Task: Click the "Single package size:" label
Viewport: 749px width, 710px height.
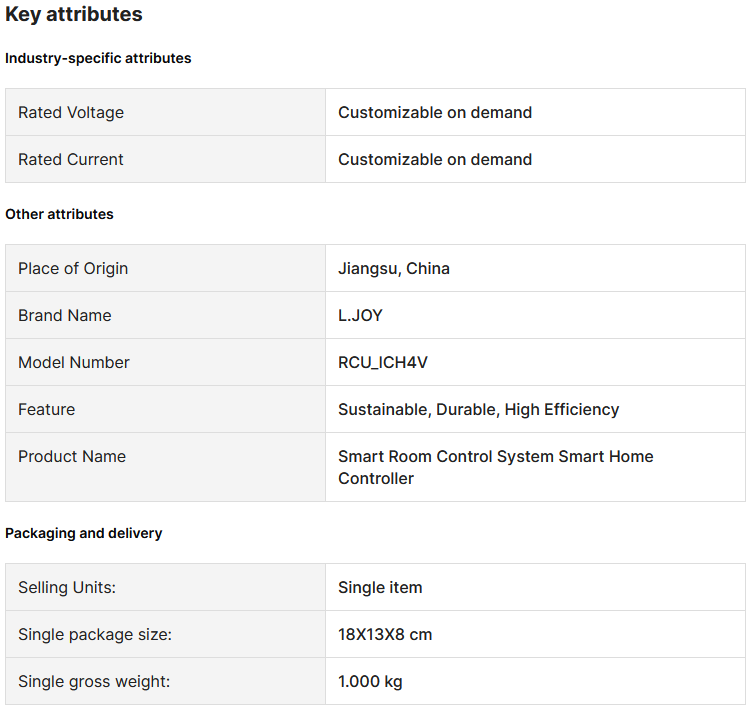Action: (x=95, y=635)
